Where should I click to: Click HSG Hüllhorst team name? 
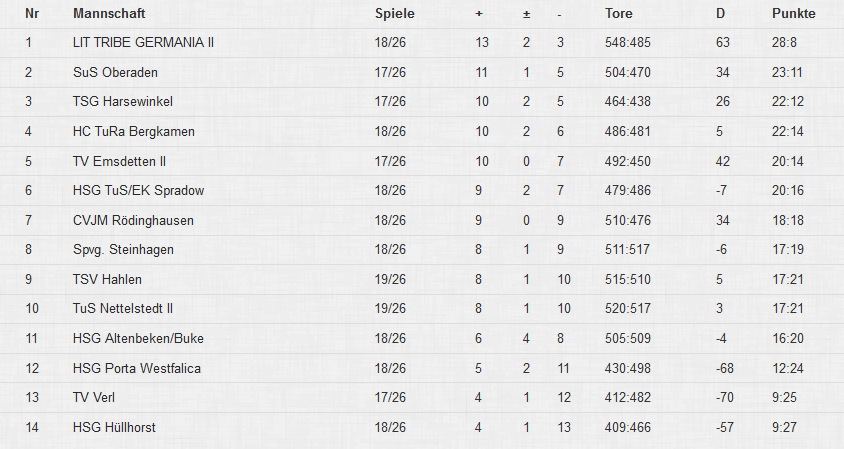114,427
